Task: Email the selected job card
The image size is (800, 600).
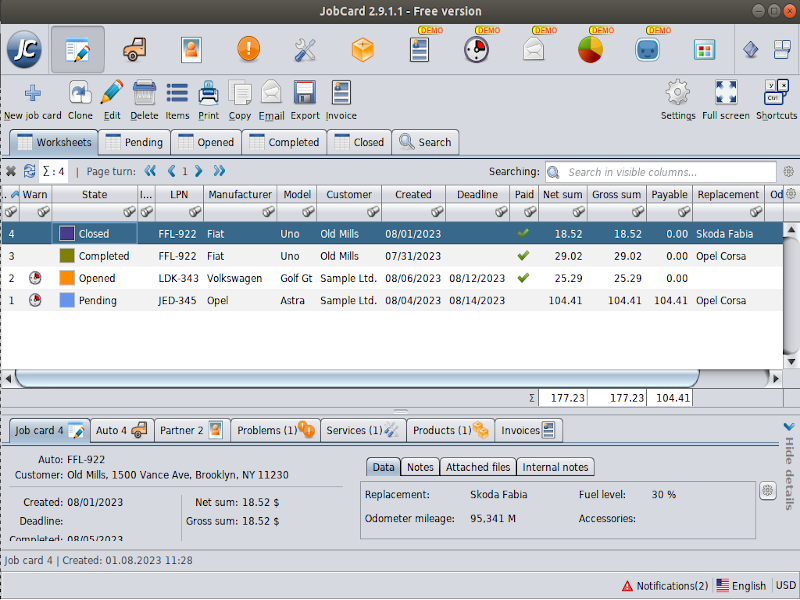Action: pyautogui.click(x=271, y=101)
